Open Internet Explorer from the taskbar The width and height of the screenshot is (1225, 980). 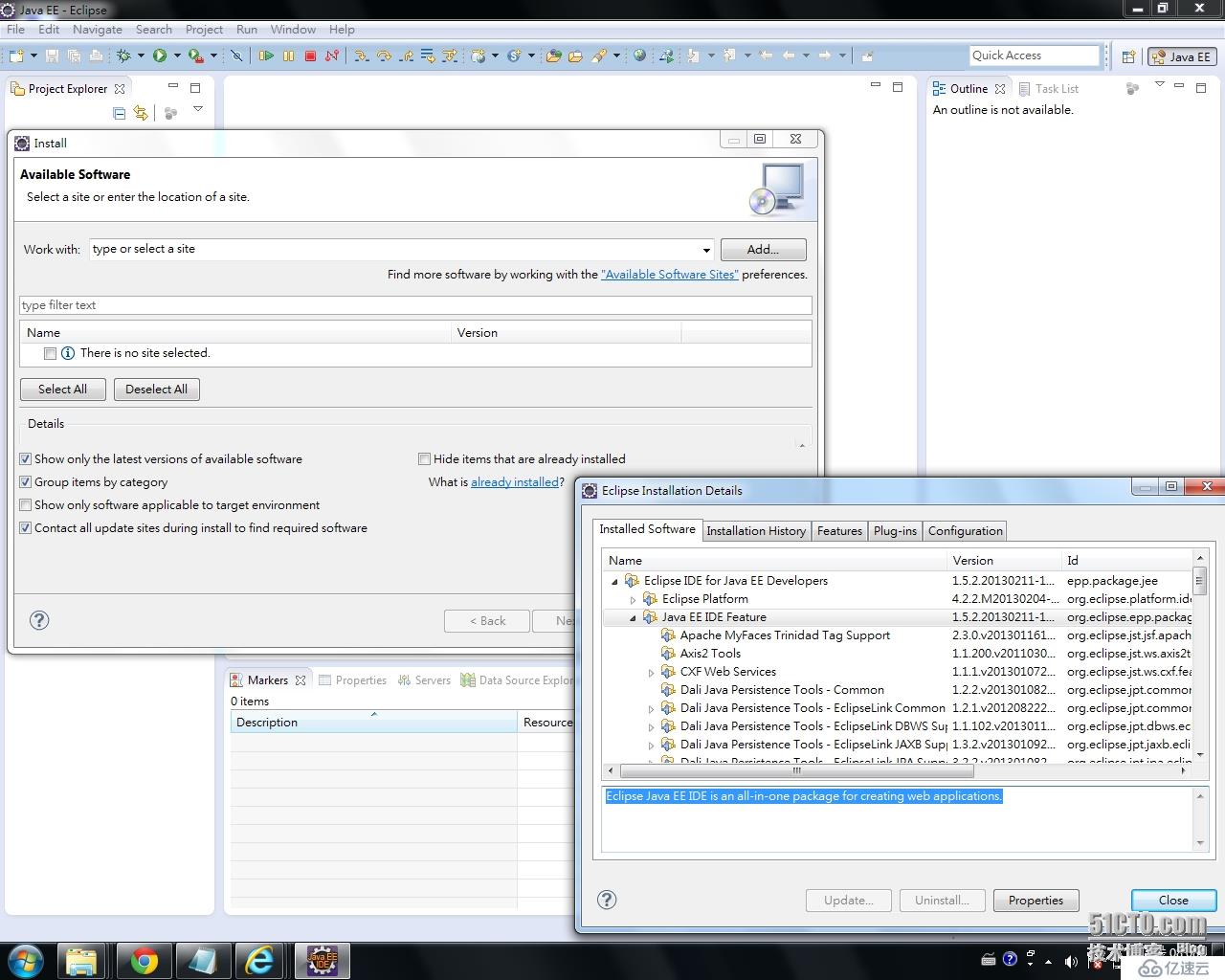[259, 960]
